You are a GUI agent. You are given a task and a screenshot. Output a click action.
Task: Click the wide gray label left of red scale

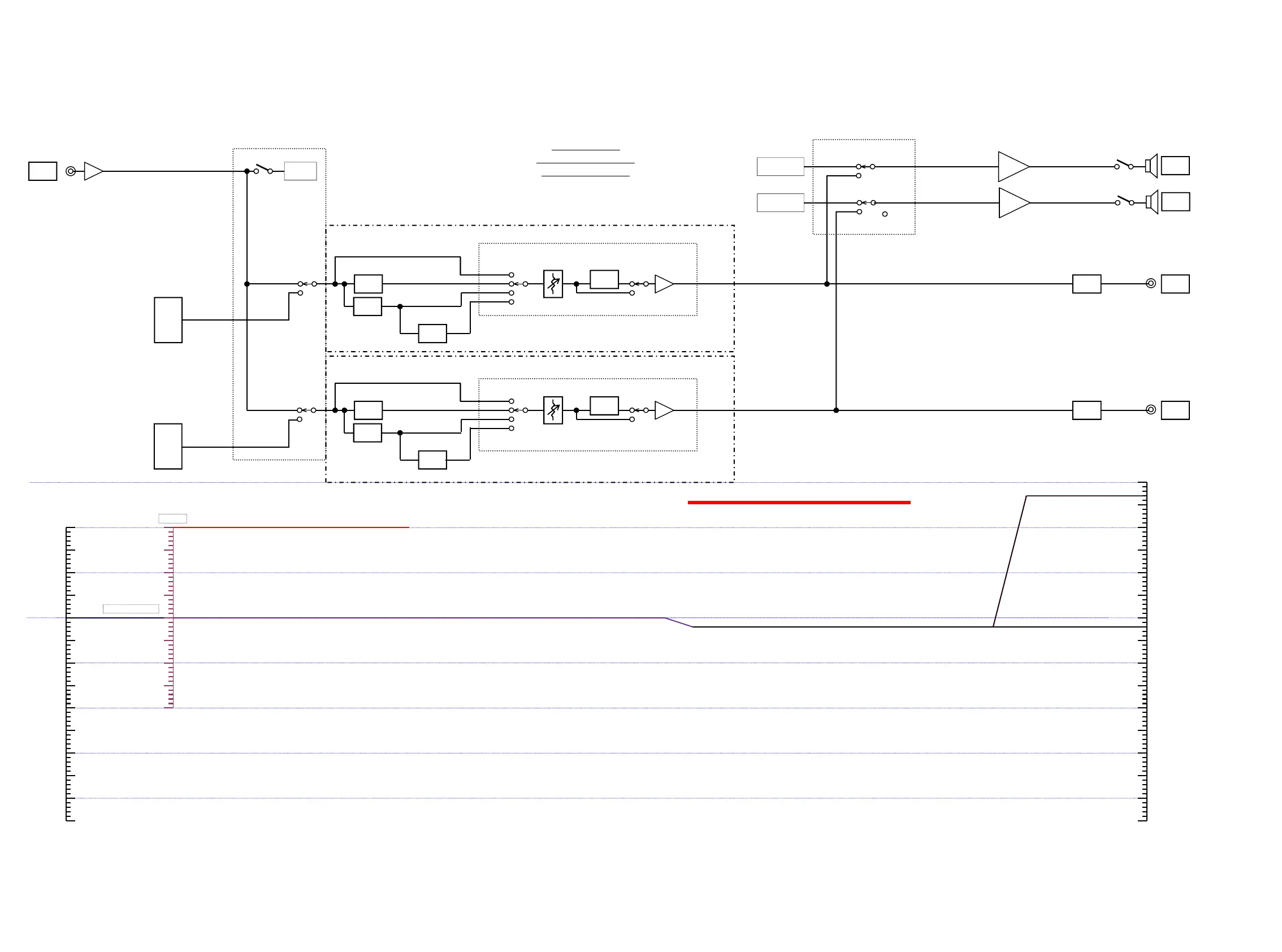click(x=131, y=609)
